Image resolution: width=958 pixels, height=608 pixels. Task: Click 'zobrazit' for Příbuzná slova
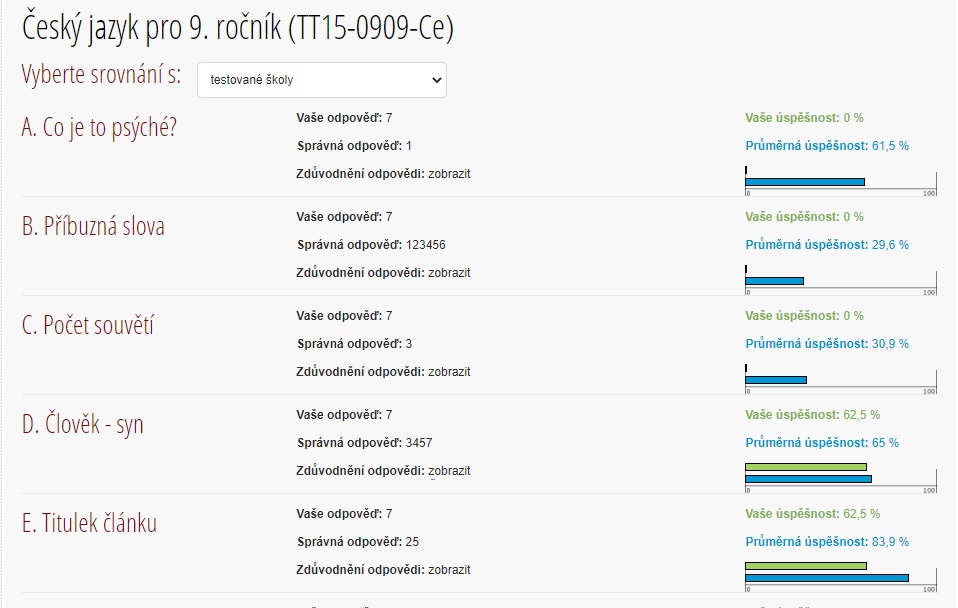449,273
